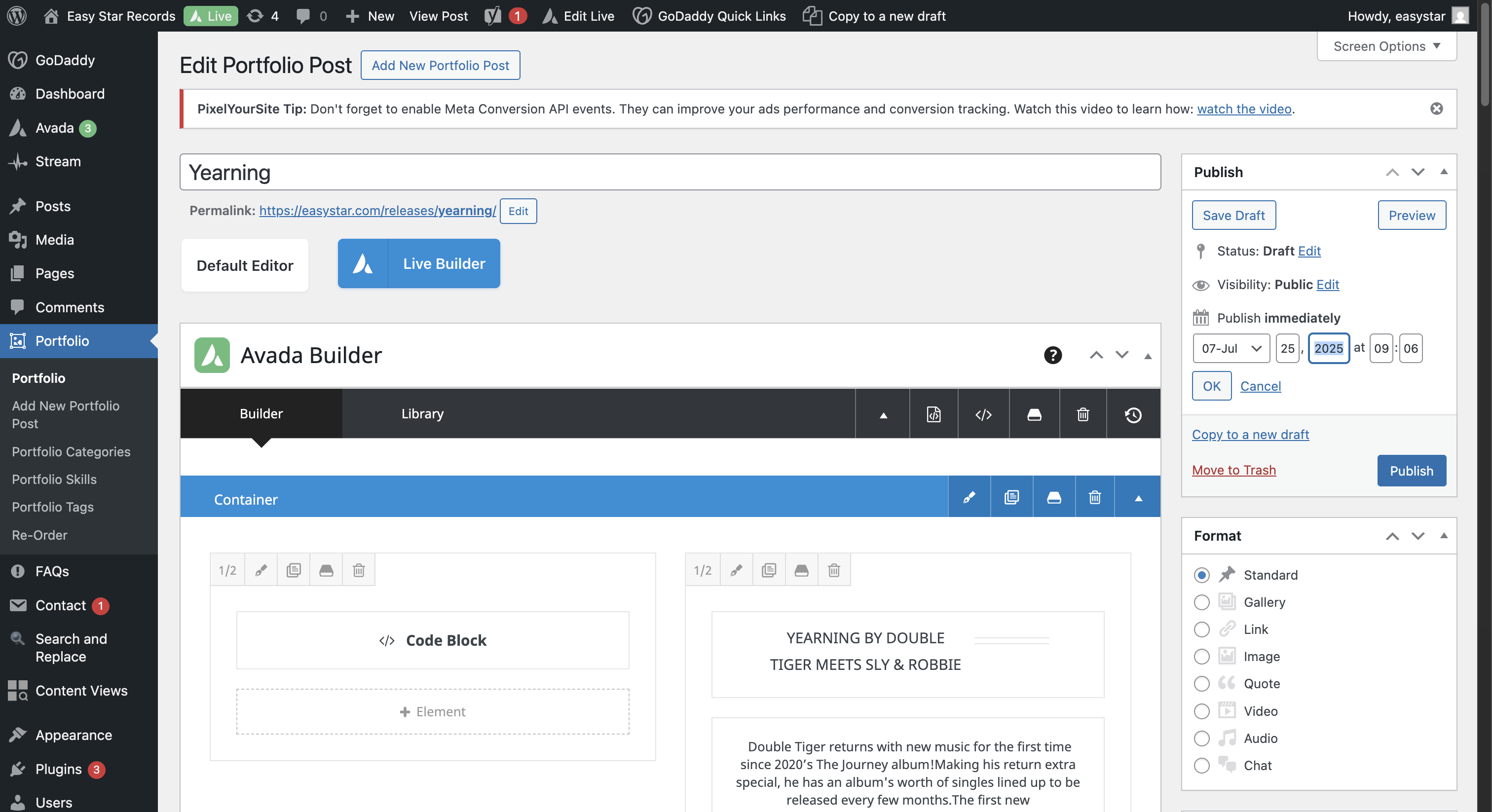Open the publish month dropdown
This screenshot has height=812, width=1492.
1231,348
